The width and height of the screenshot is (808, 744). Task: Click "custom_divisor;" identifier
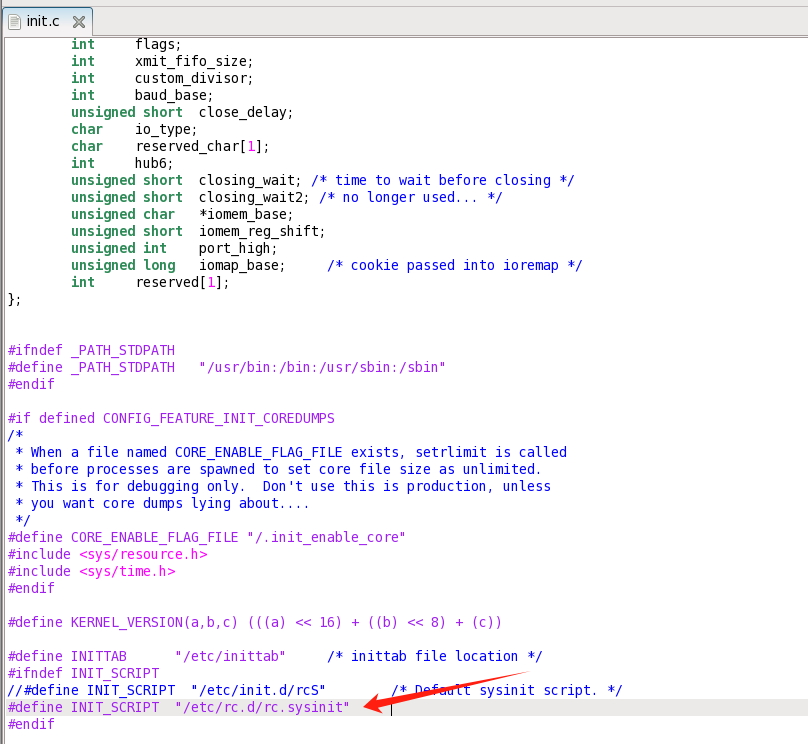click(x=194, y=78)
